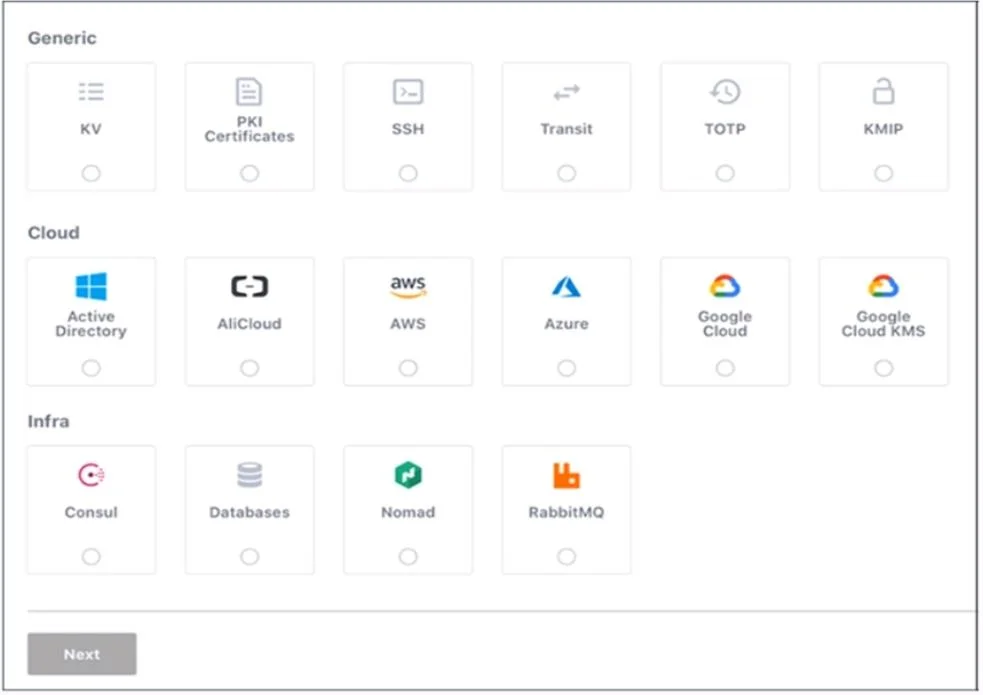Click the Google Cloud KMS logo
Image resolution: width=983 pixels, height=695 pixels.
pos(883,286)
